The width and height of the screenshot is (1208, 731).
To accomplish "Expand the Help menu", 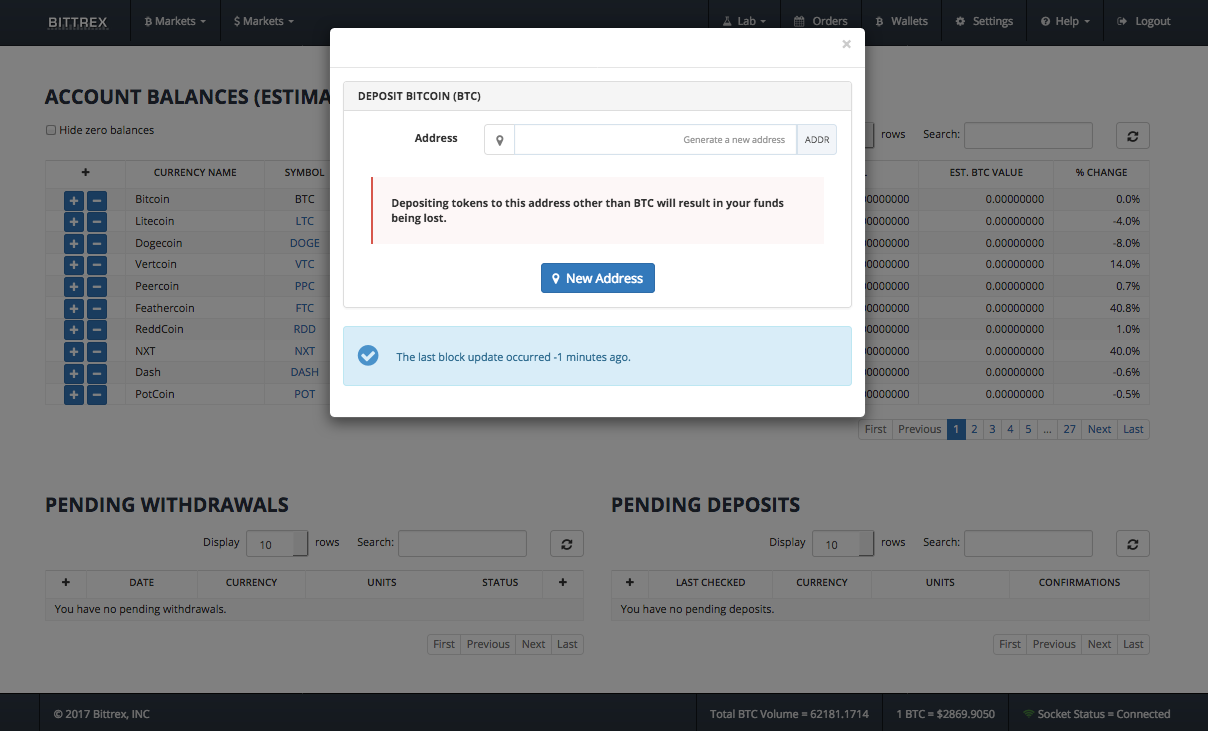I will tap(1065, 21).
